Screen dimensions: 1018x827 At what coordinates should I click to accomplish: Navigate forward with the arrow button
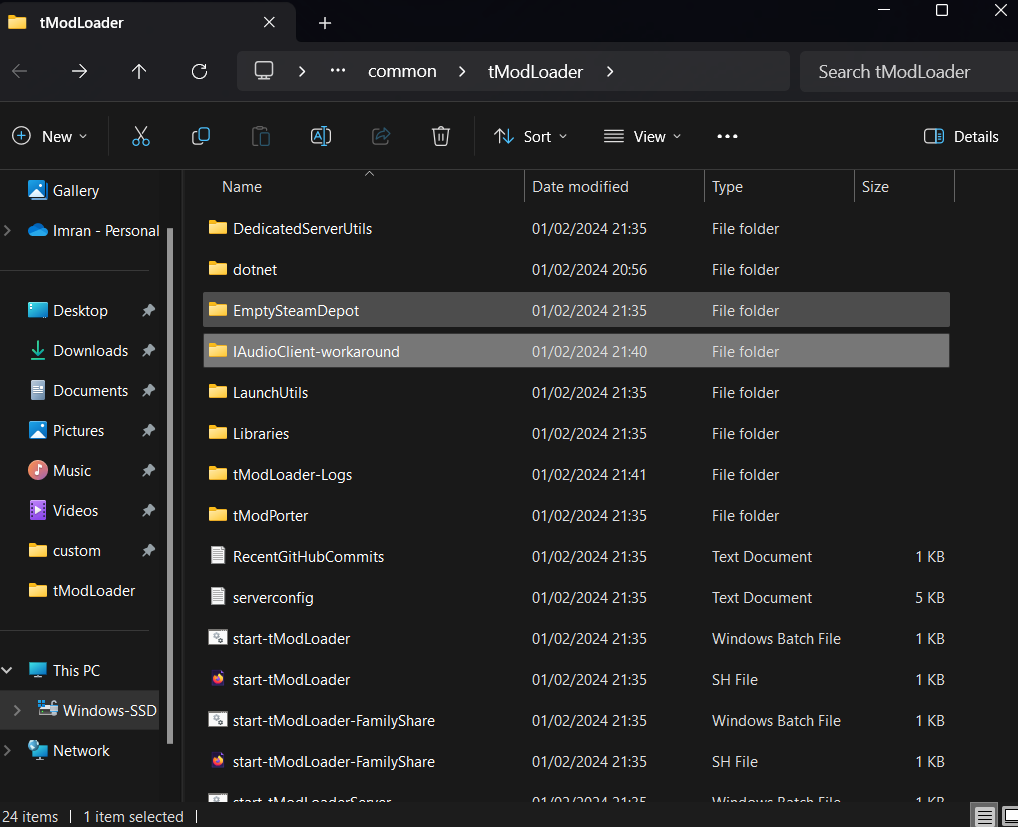point(79,71)
